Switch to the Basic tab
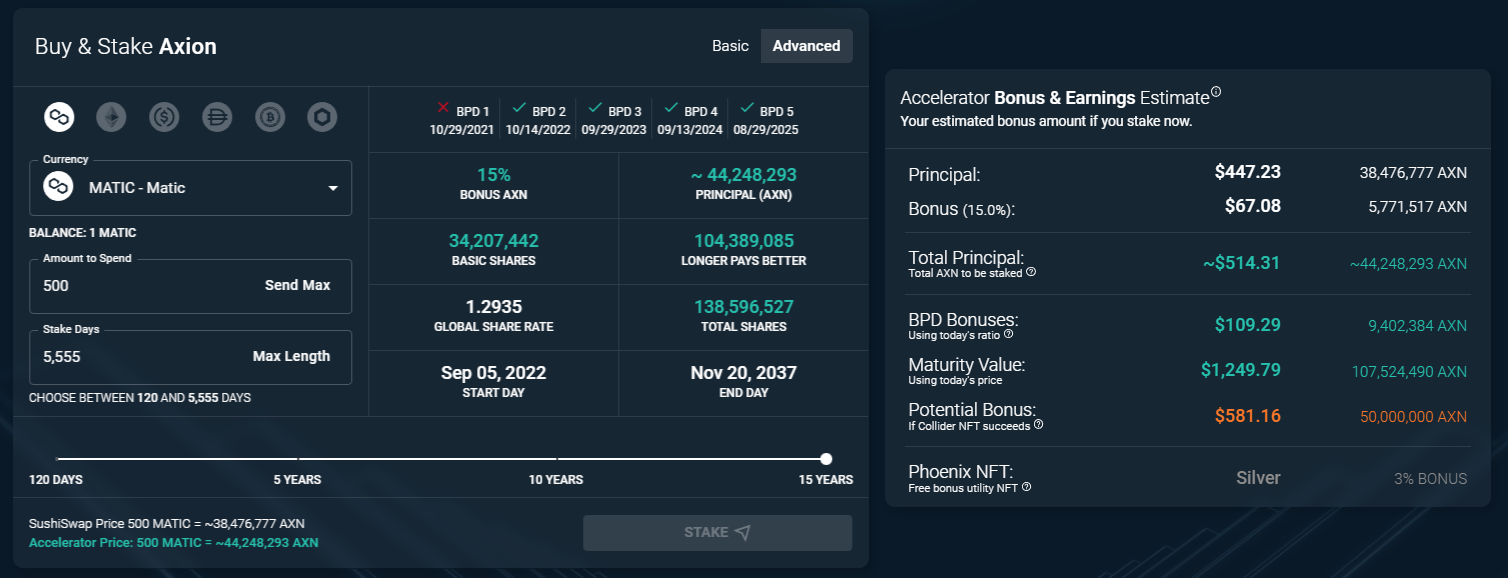The height and width of the screenshot is (578, 1508). pos(730,46)
